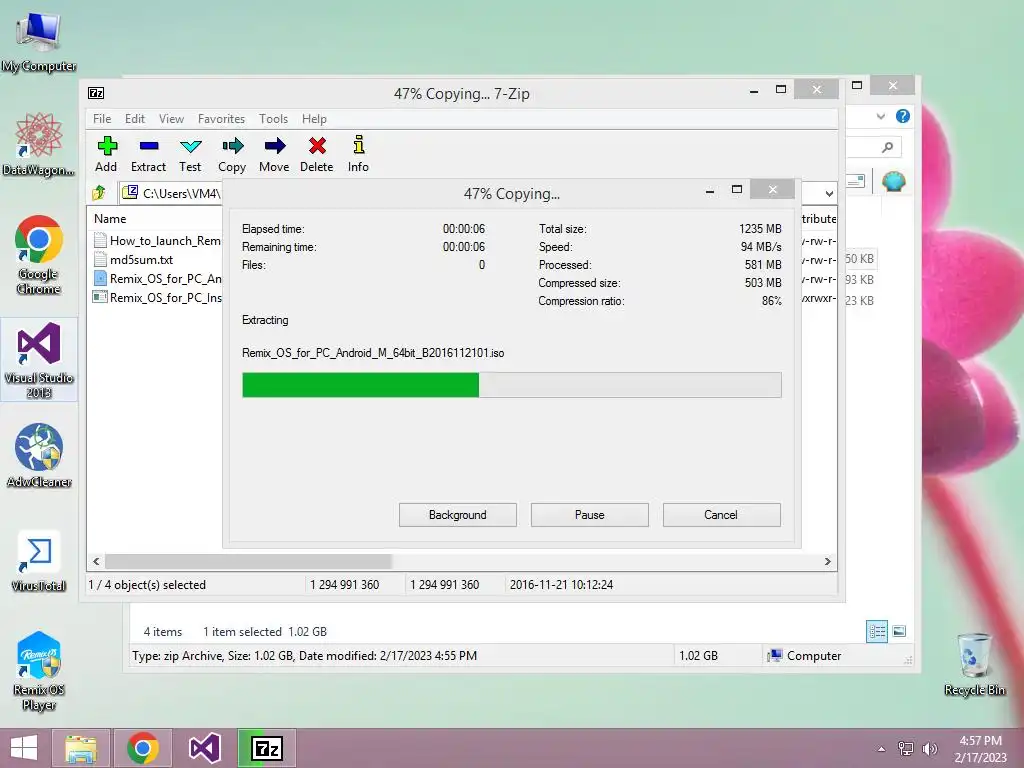Image resolution: width=1024 pixels, height=768 pixels.
Task: Click Explorer's blue help question mark icon
Action: (903, 116)
